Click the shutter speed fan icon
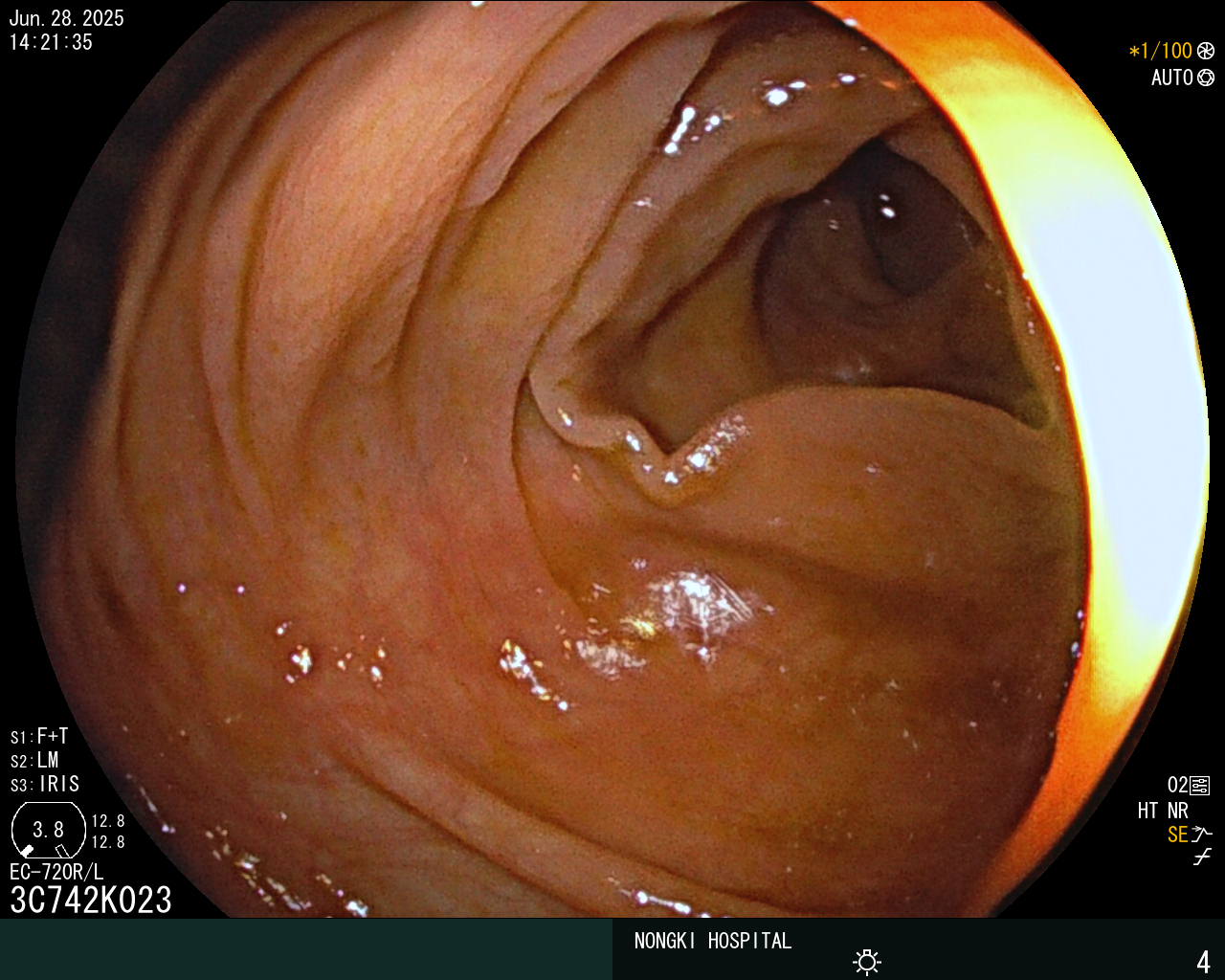The width and height of the screenshot is (1225, 980). (1206, 51)
